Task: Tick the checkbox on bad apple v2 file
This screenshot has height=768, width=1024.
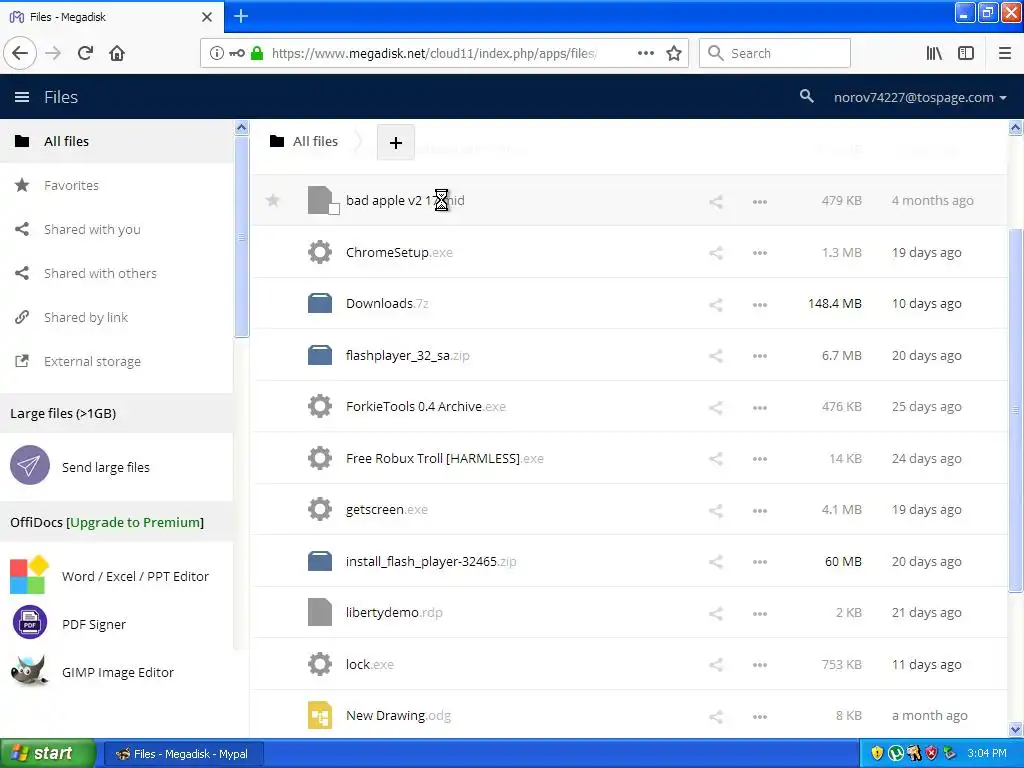Action: tap(334, 209)
